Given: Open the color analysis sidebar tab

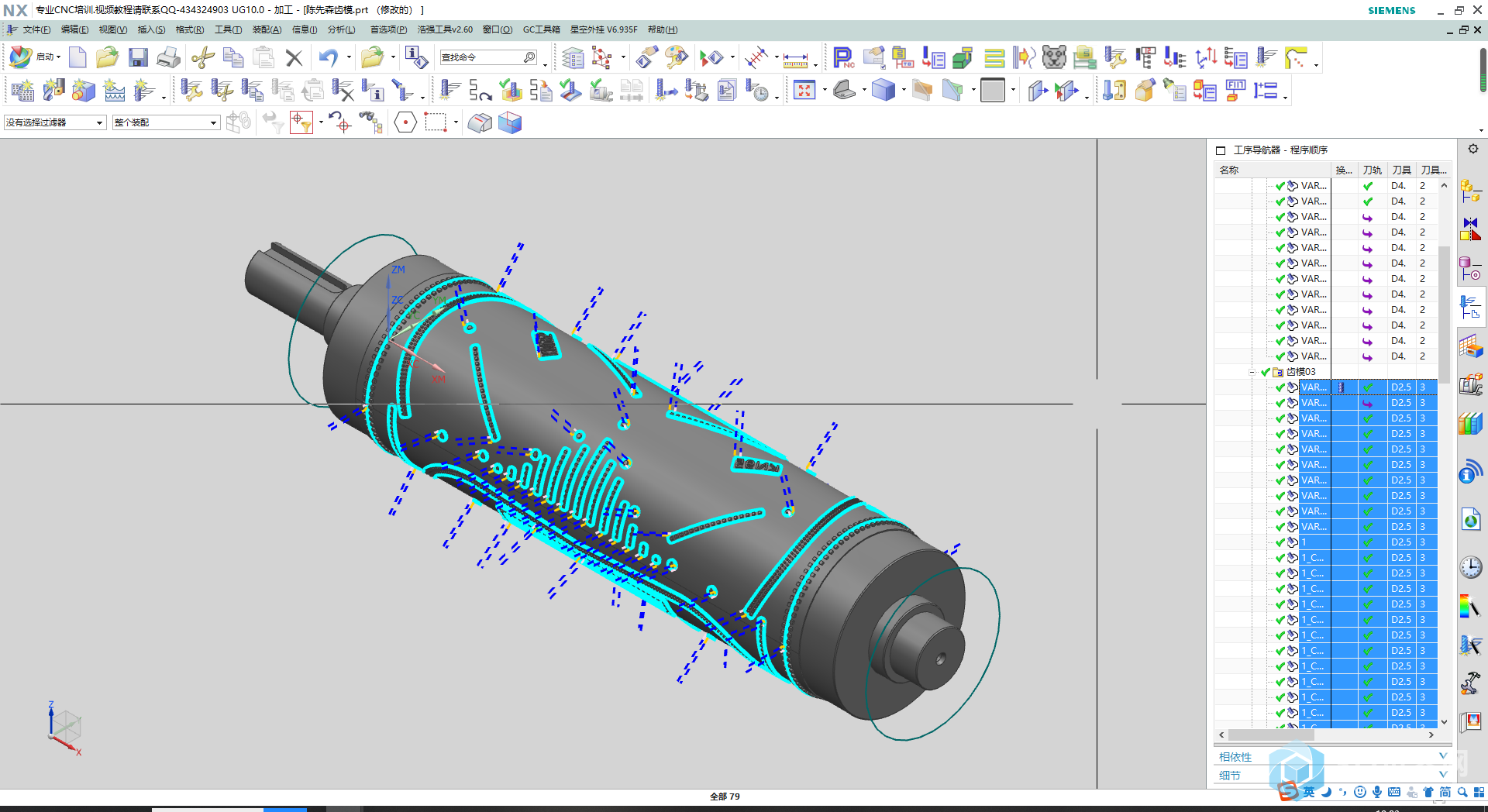Looking at the screenshot, I should [1470, 607].
